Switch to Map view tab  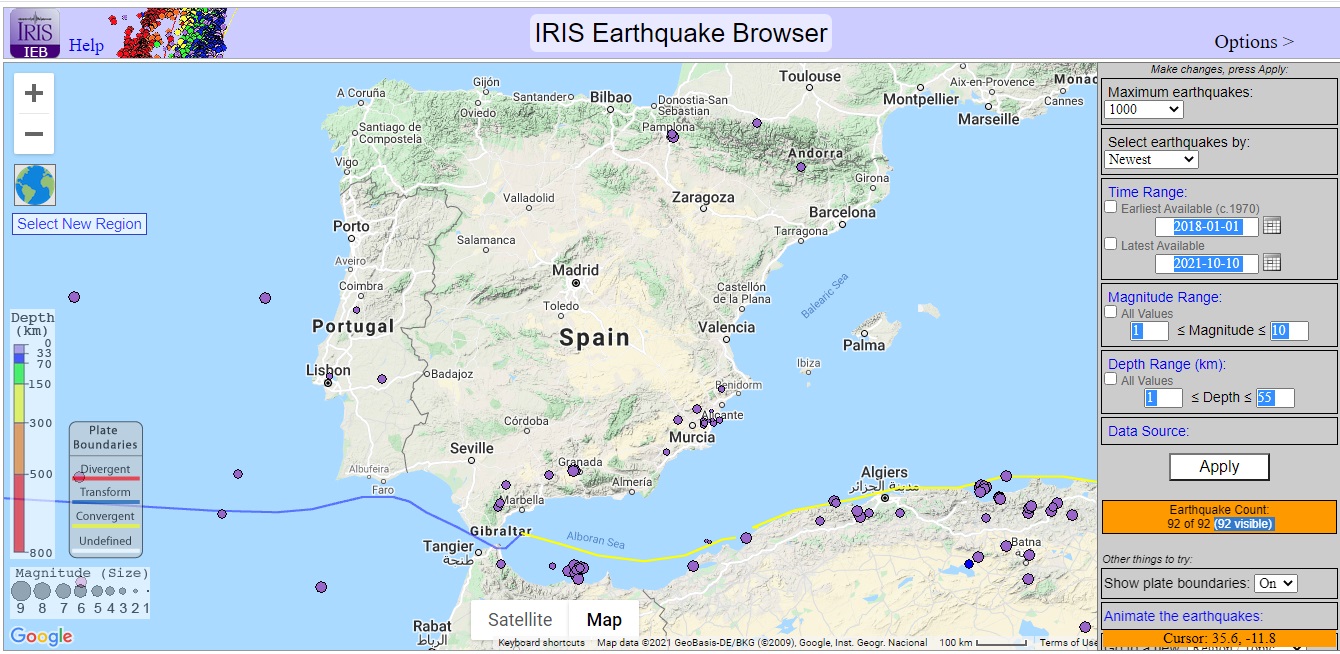click(604, 620)
